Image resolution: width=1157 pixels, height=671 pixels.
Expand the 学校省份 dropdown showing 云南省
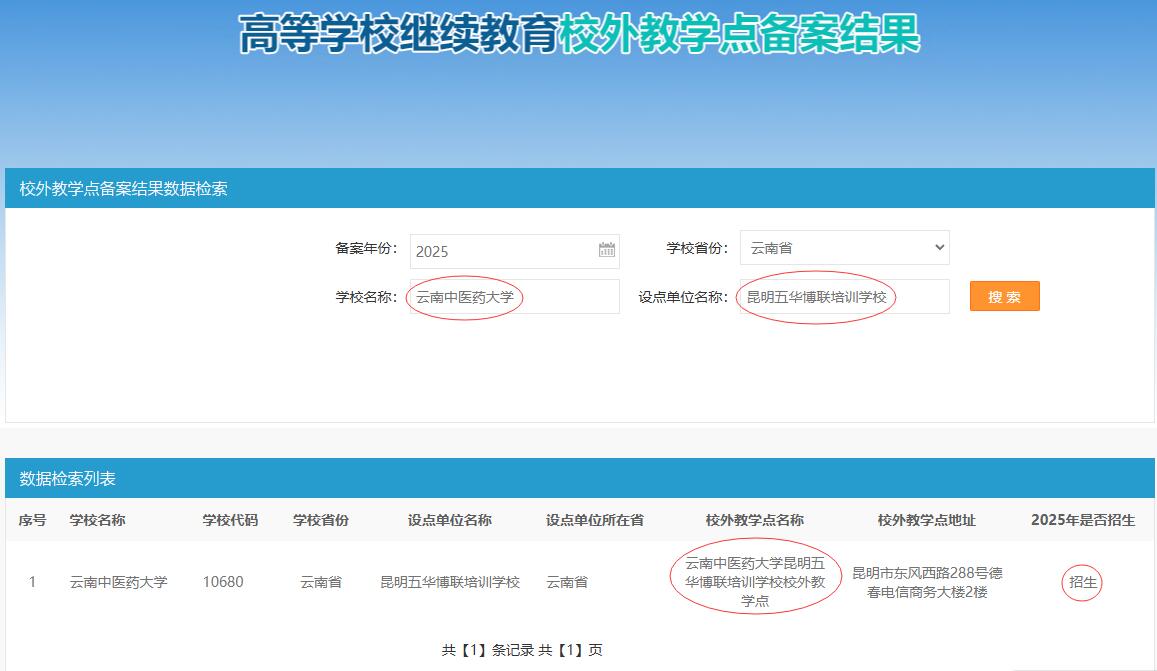(x=844, y=248)
